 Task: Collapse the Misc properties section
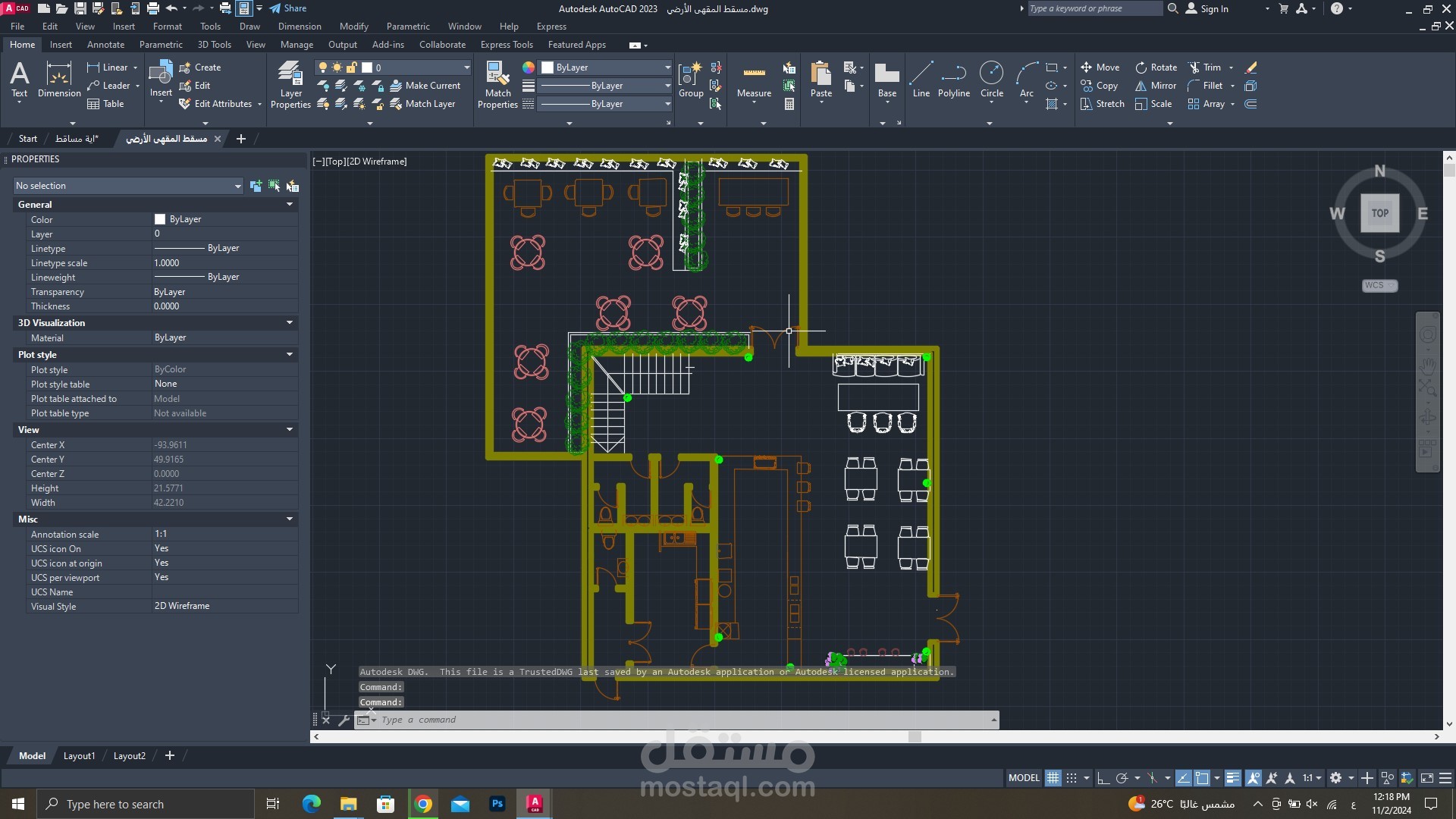[290, 519]
